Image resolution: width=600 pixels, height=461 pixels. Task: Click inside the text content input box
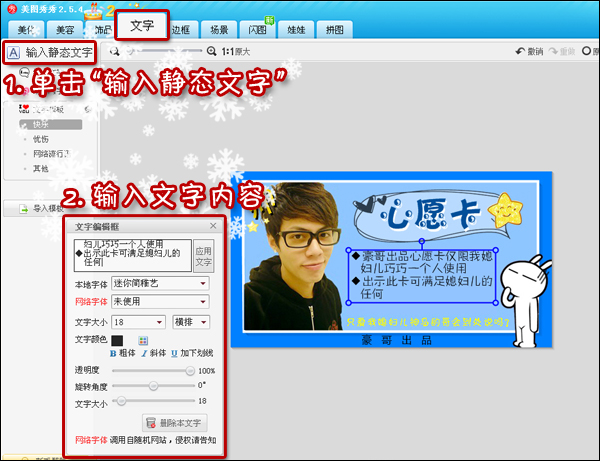click(132, 256)
